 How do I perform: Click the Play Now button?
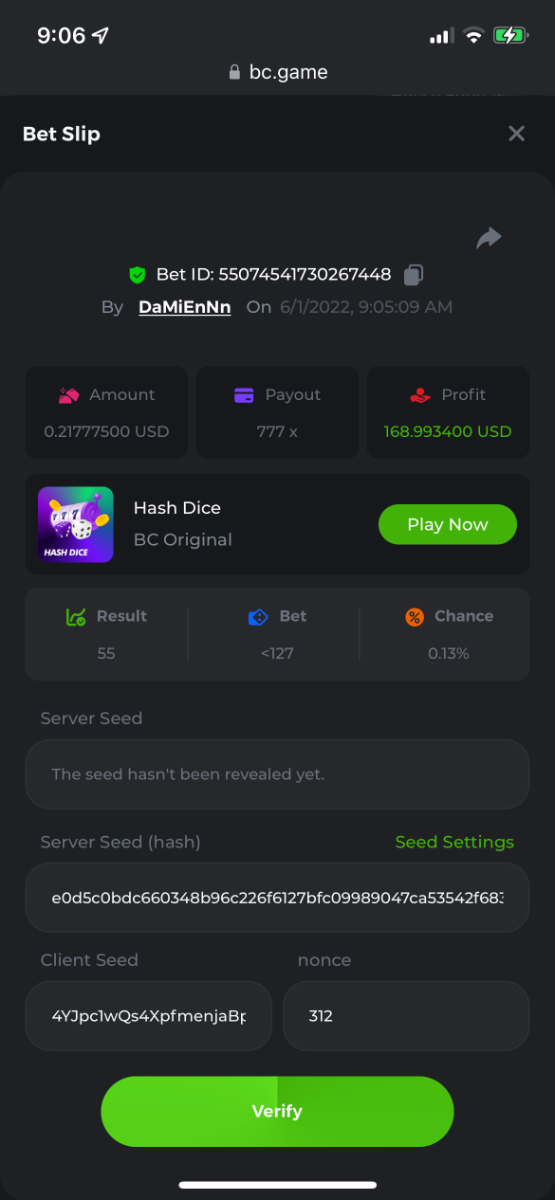[447, 524]
